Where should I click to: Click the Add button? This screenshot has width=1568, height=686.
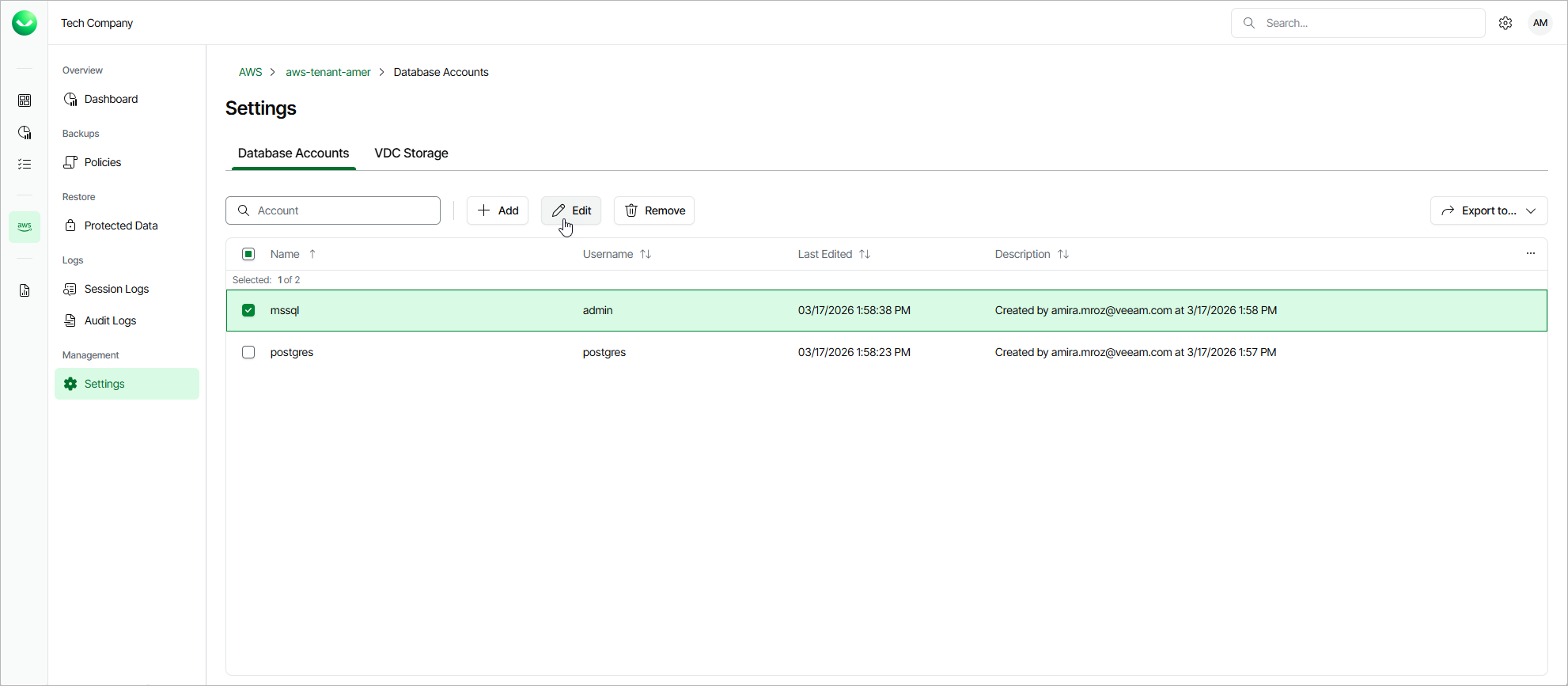pyautogui.click(x=498, y=210)
